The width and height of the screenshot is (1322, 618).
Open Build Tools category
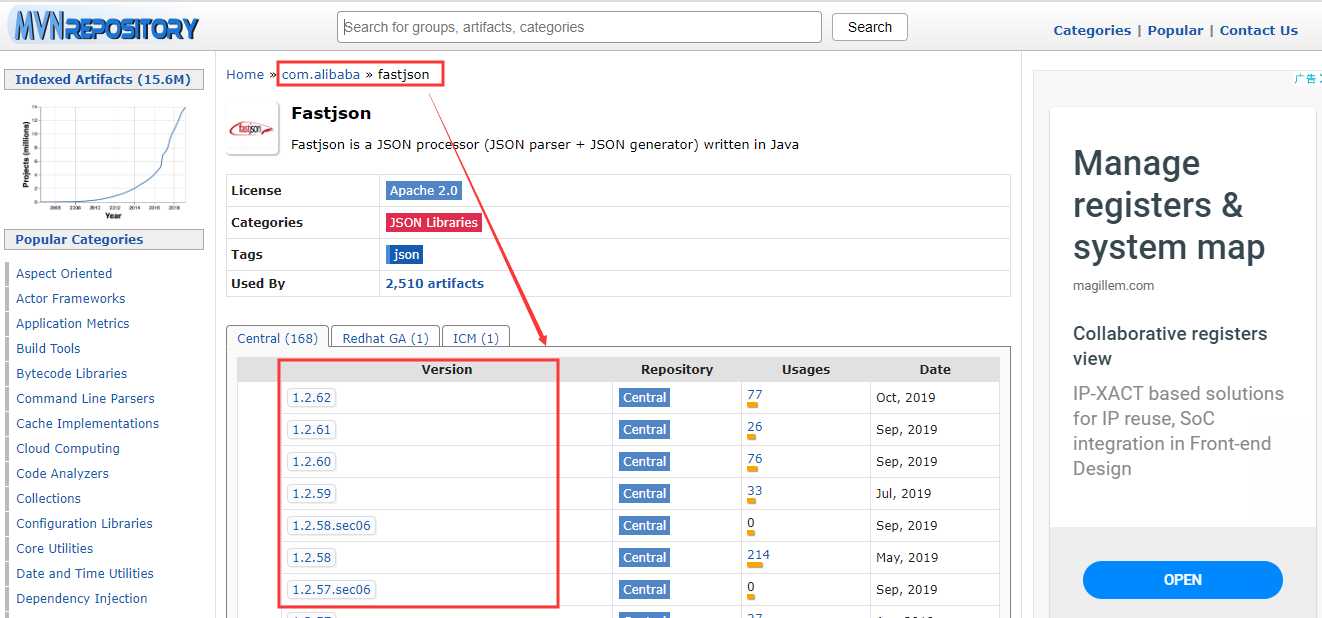(48, 348)
